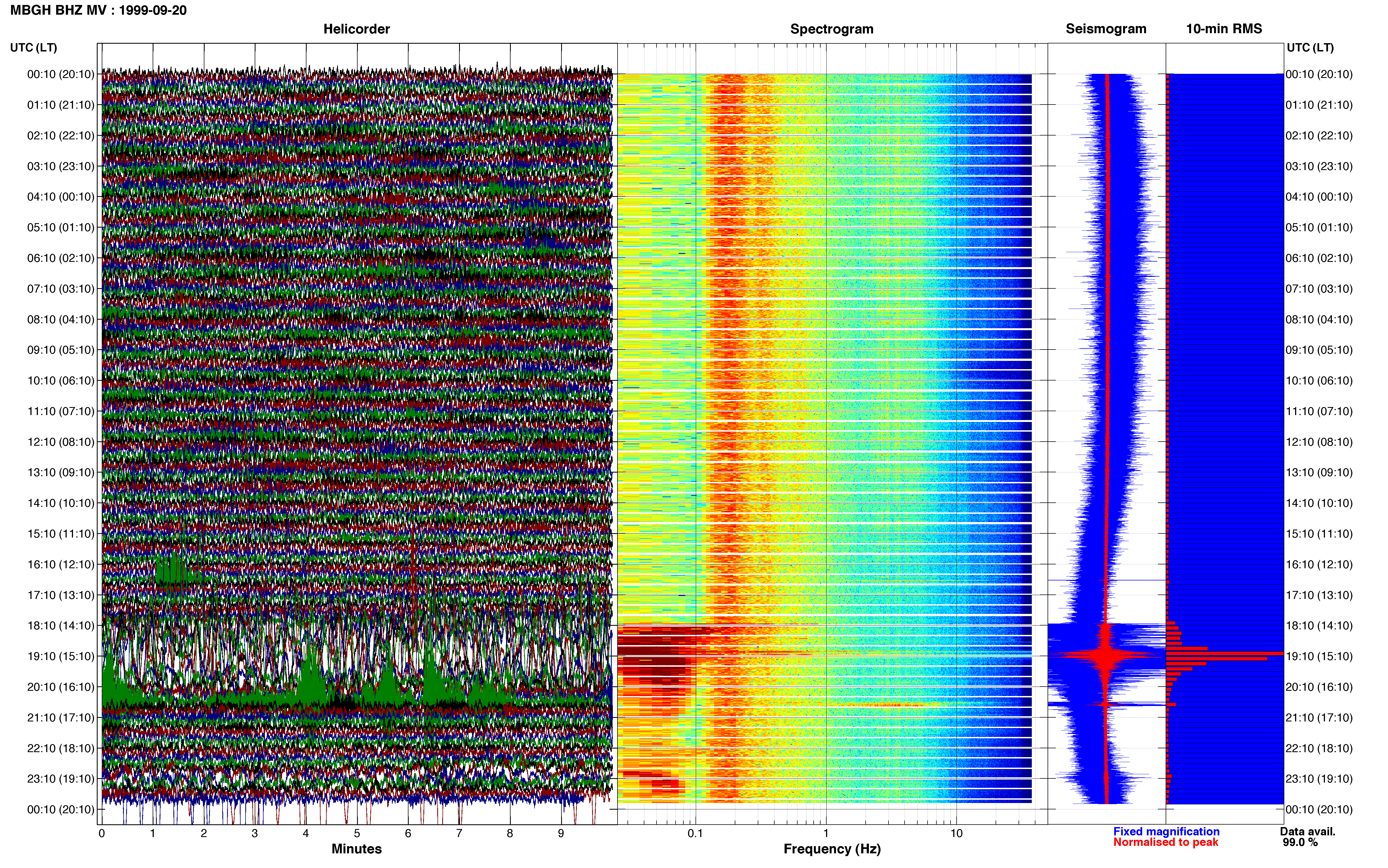The height and width of the screenshot is (868, 1388).
Task: Select the left time label 20:10 (16:10)
Action: (60, 687)
